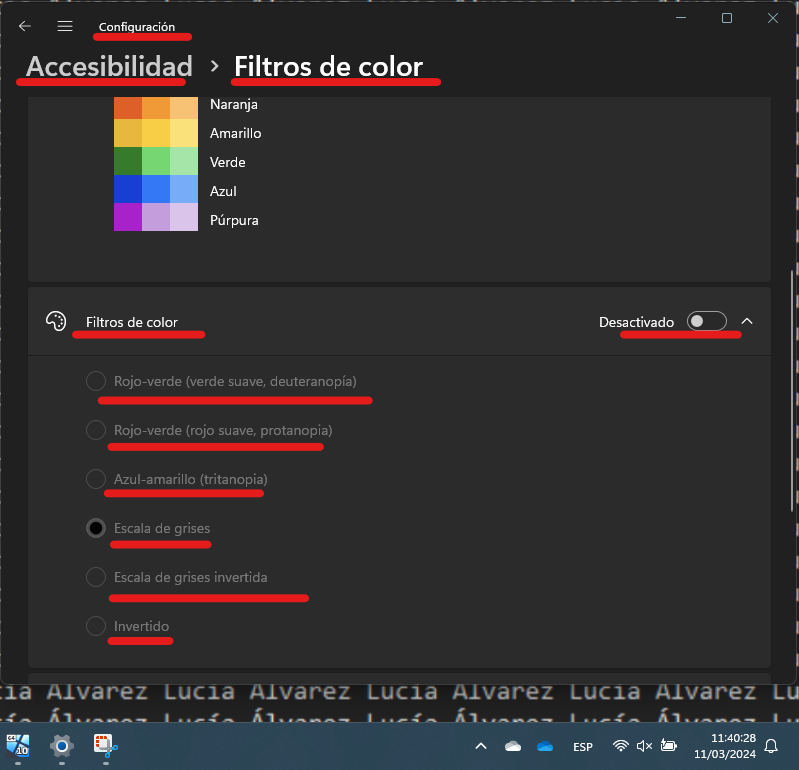Toggle the Filtros de color switch on

click(706, 321)
